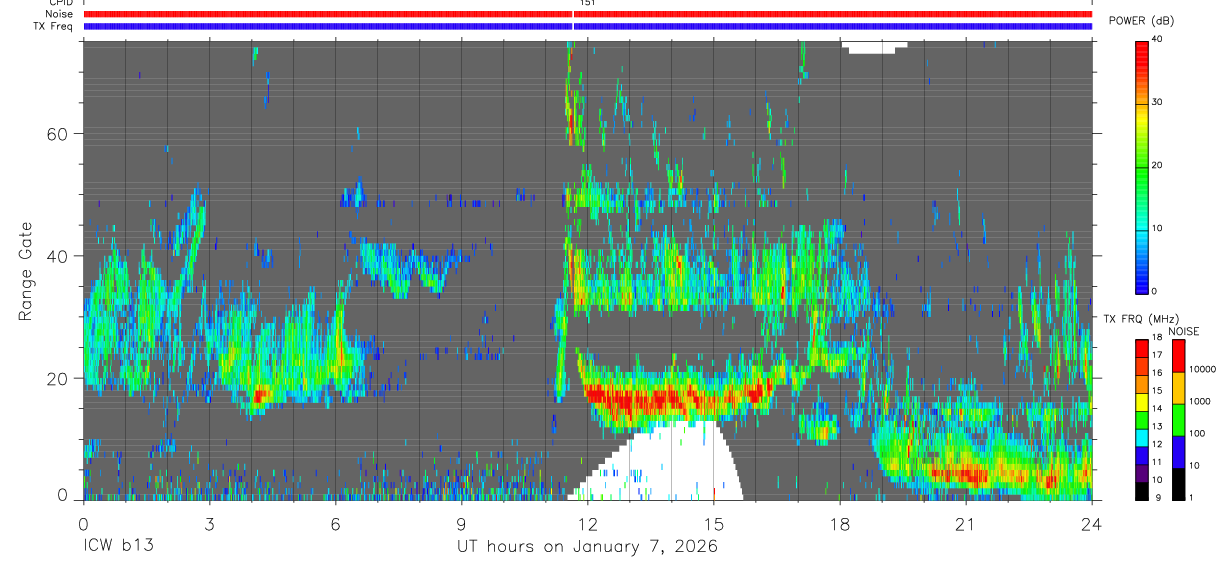Select the blue swatch in the NOISE legend
Viewport: 1228px width, 567px height.
point(1179,451)
